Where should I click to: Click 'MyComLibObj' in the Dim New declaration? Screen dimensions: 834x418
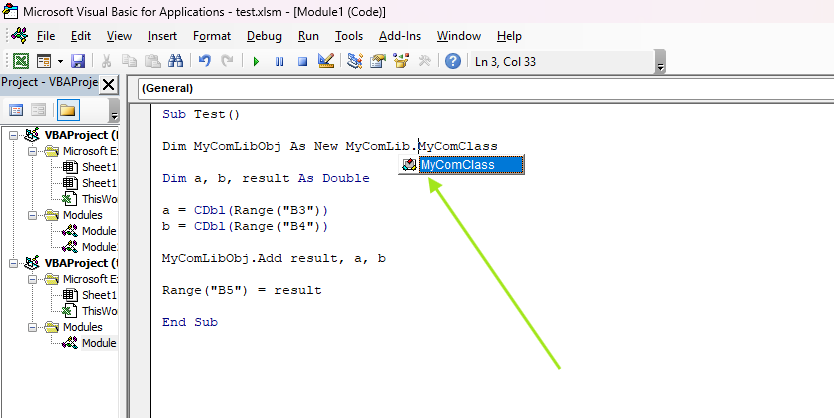(x=237, y=146)
